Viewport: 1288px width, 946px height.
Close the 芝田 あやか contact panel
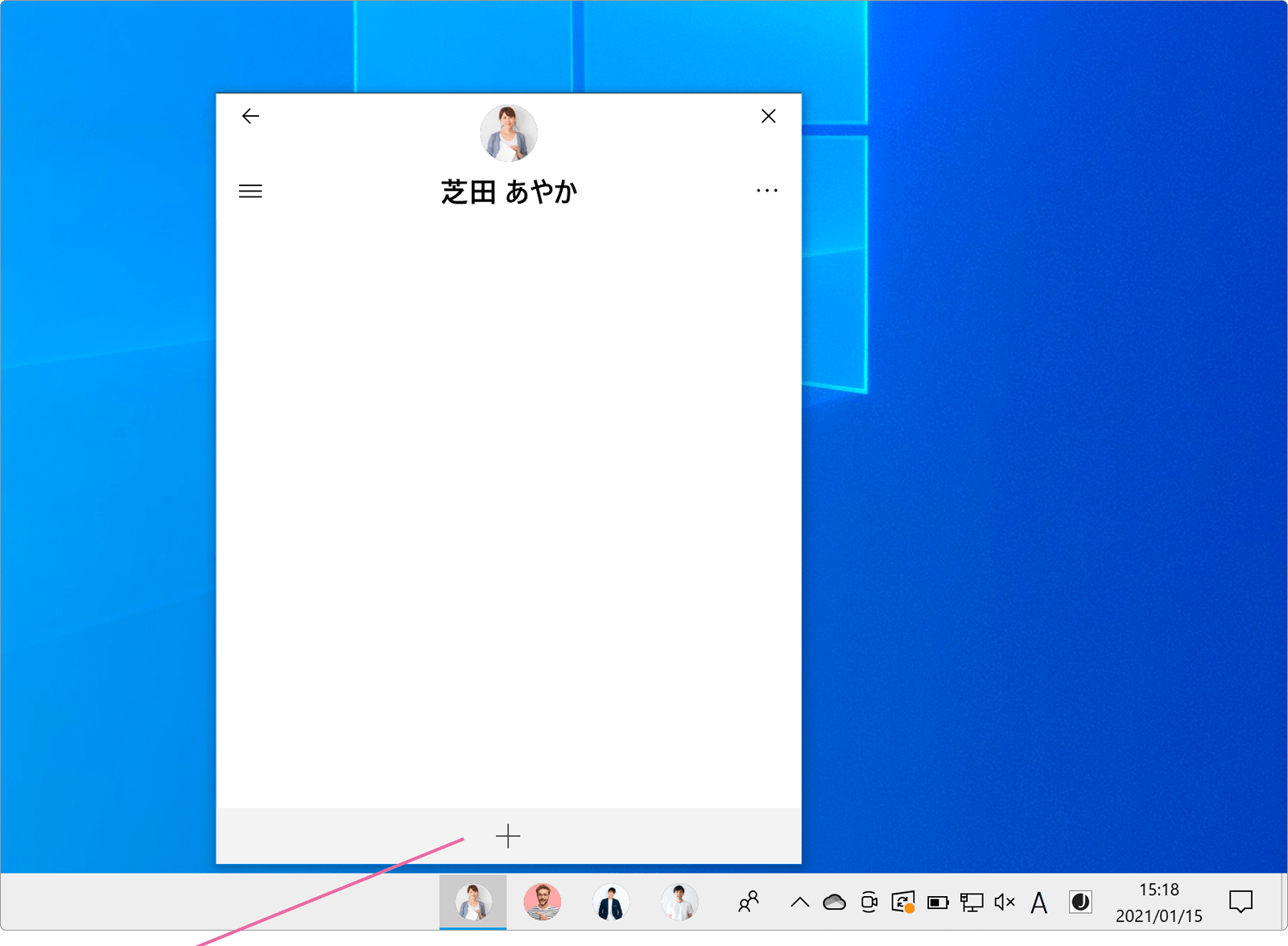[x=769, y=116]
